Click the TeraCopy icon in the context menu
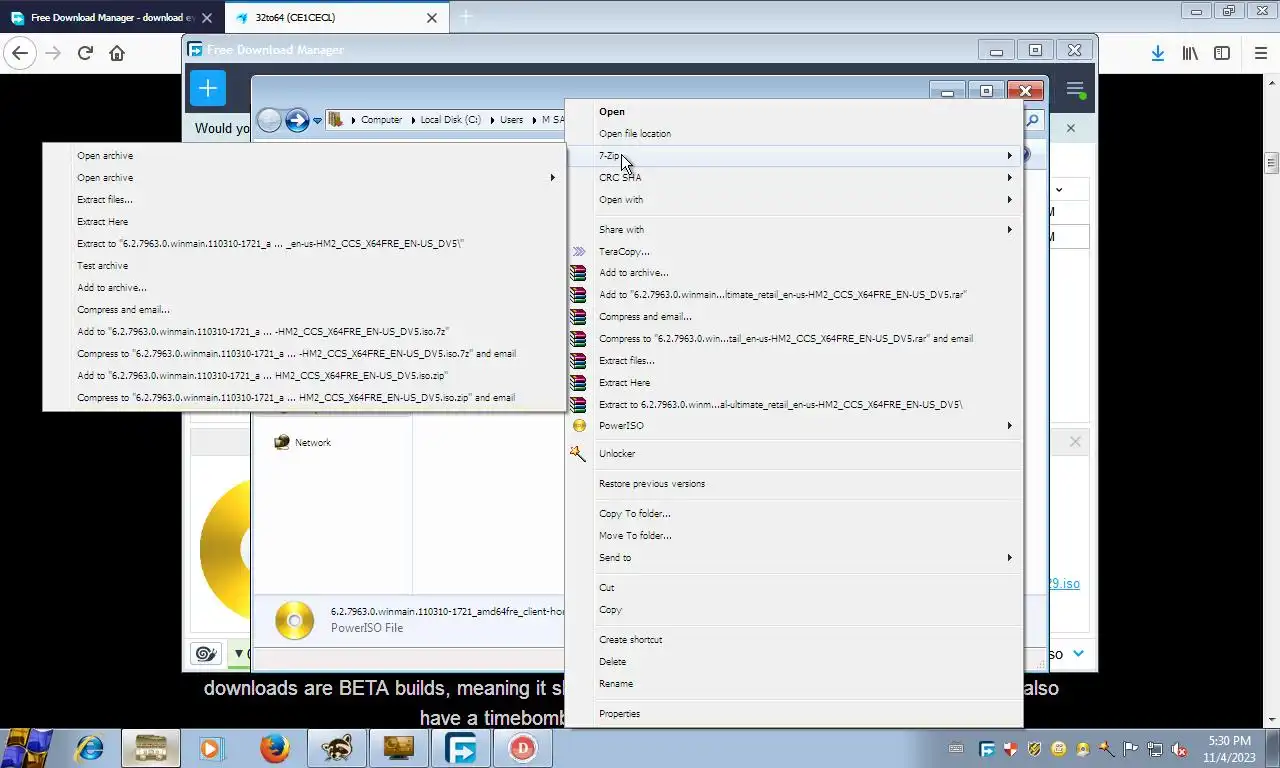1280x768 pixels. click(579, 252)
